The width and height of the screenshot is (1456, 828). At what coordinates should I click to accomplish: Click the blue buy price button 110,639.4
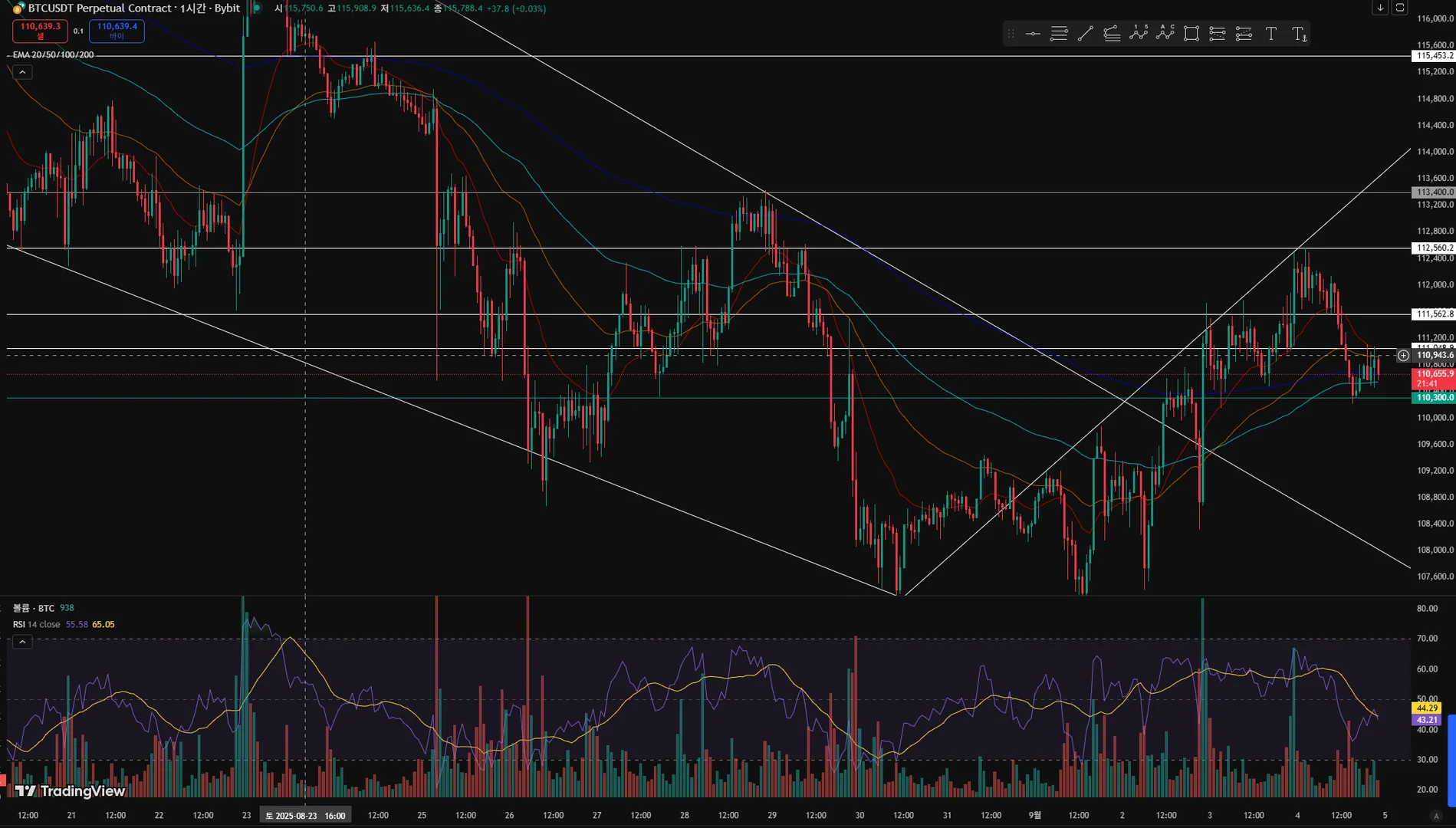pos(117,31)
